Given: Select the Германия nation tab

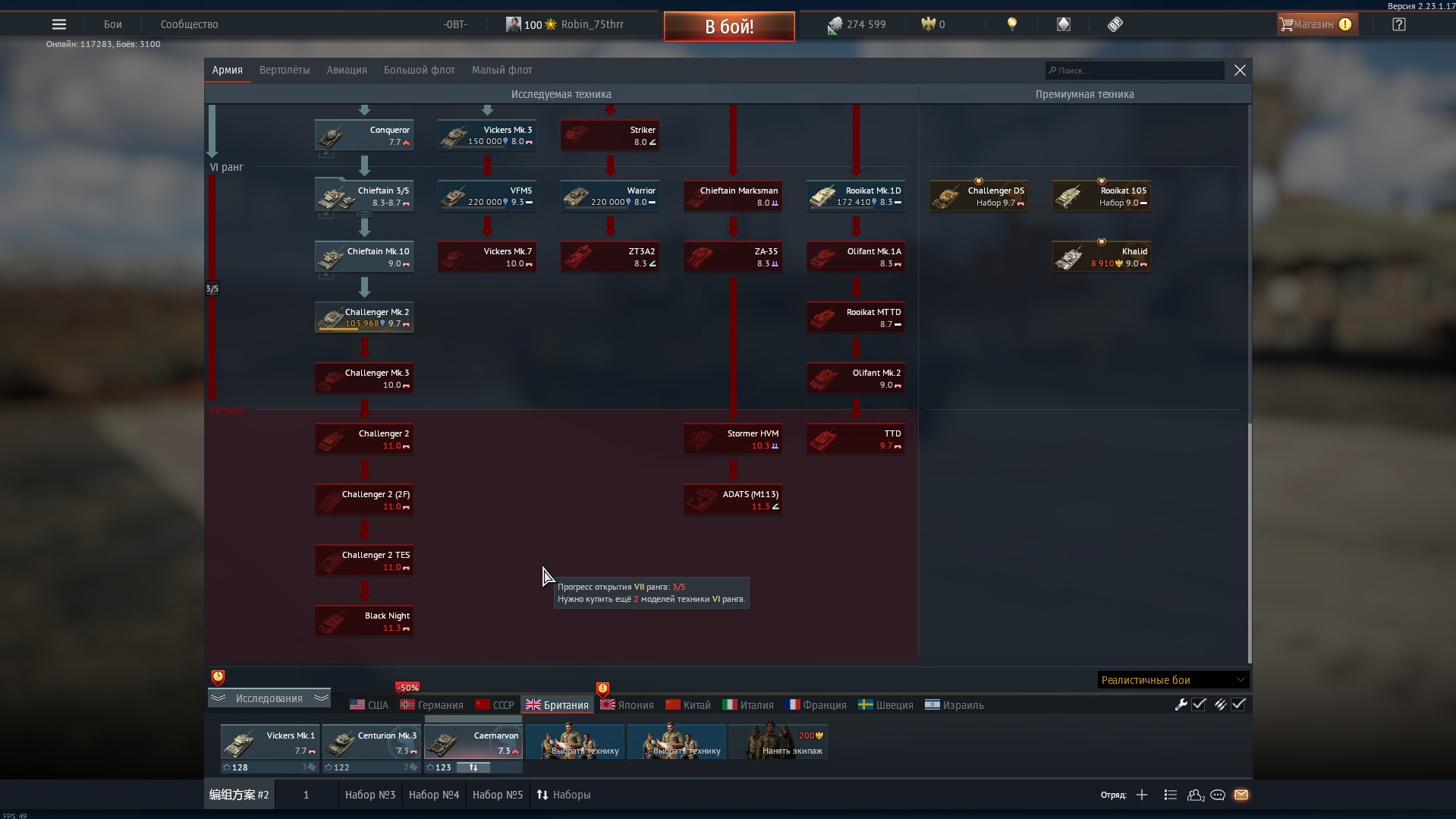Looking at the screenshot, I should click(x=432, y=705).
